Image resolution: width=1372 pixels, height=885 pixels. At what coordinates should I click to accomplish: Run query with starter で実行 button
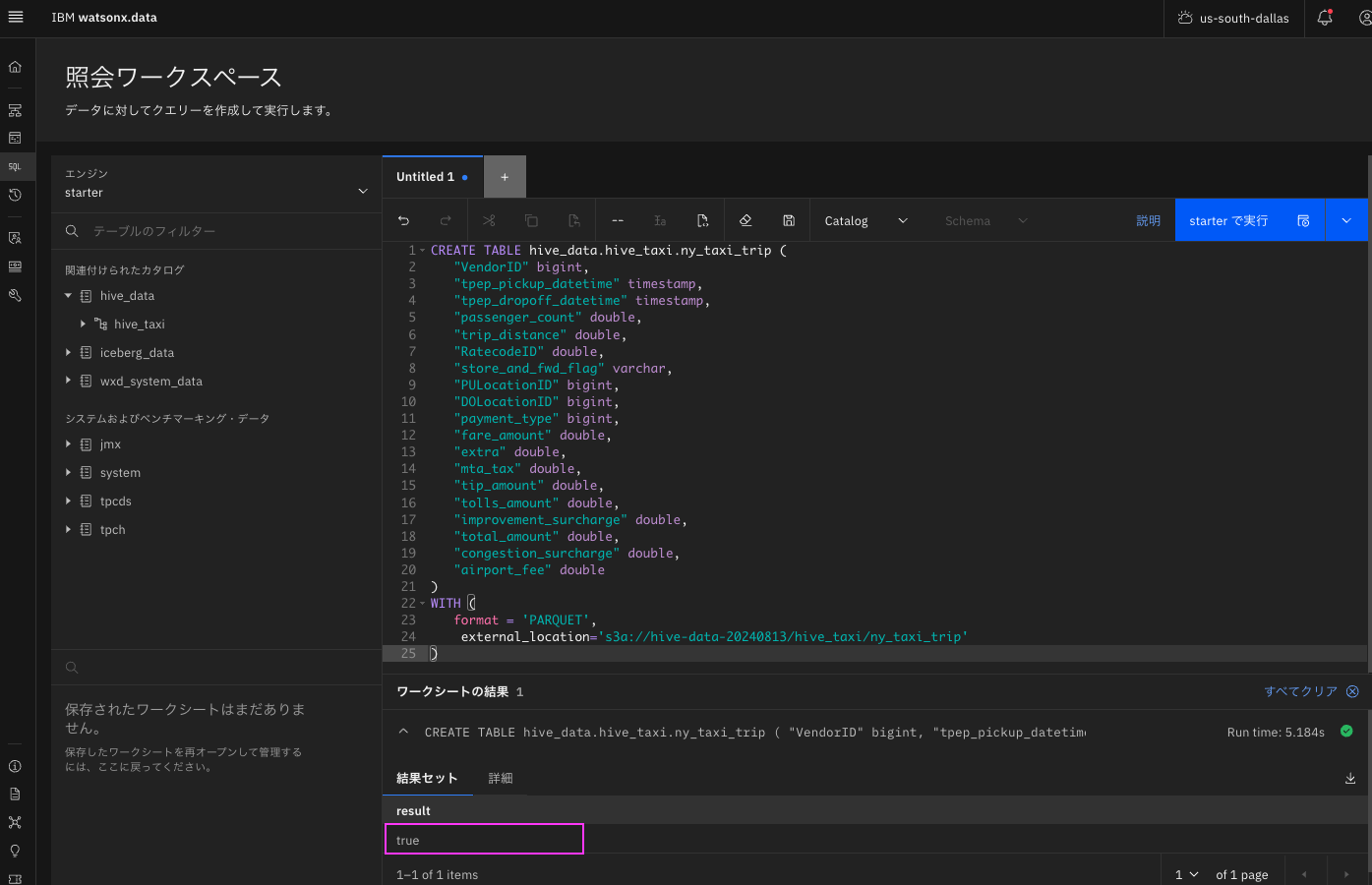pyautogui.click(x=1228, y=221)
